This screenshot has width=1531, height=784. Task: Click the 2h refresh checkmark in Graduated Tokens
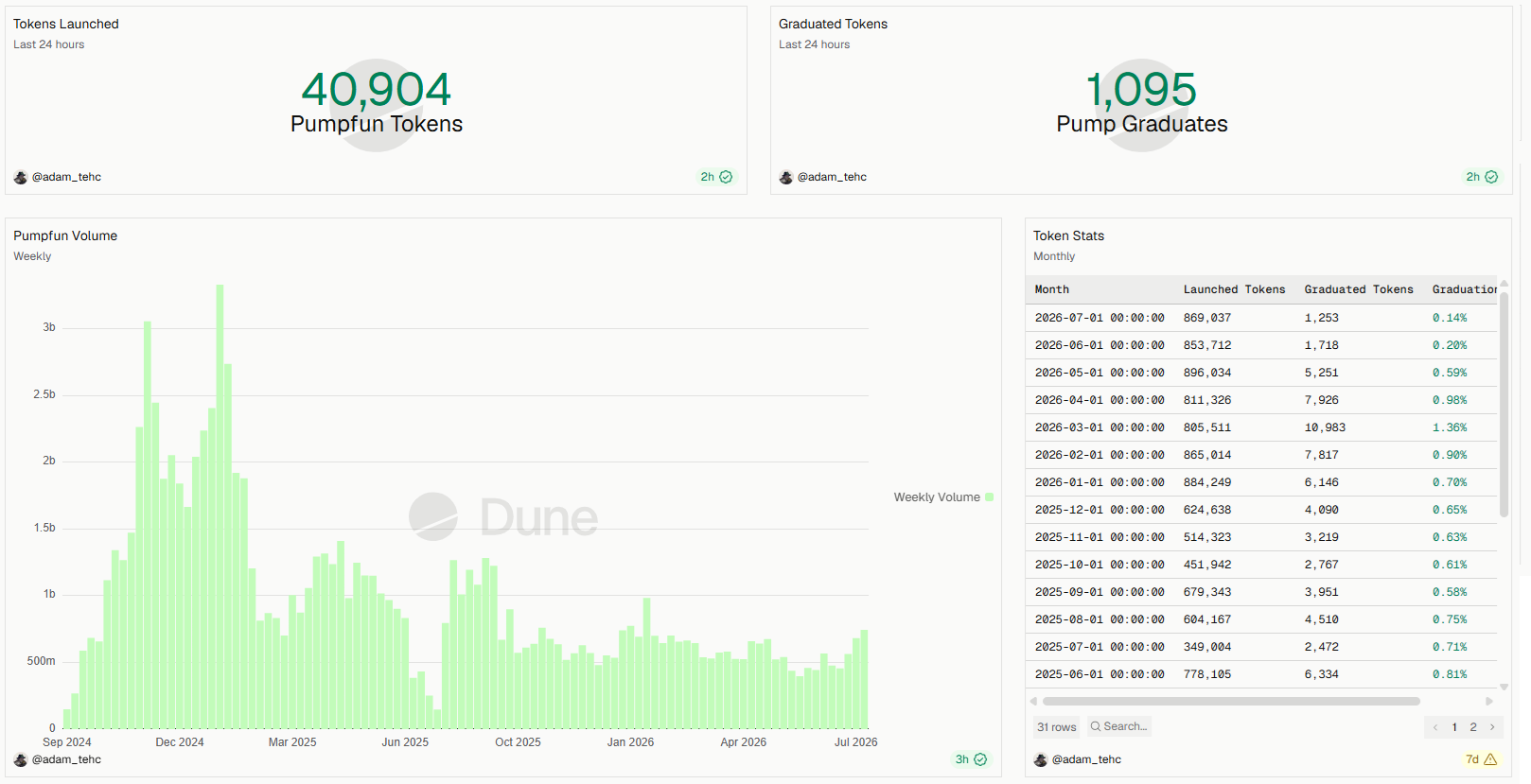(x=1491, y=177)
